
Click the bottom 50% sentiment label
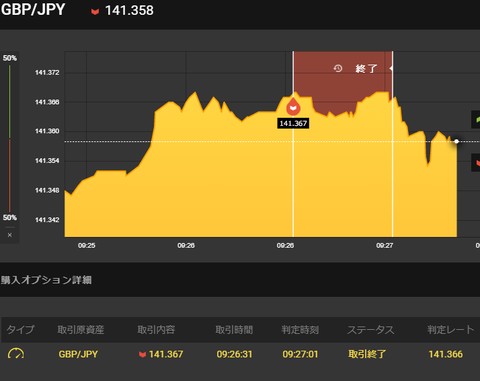pyautogui.click(x=10, y=218)
